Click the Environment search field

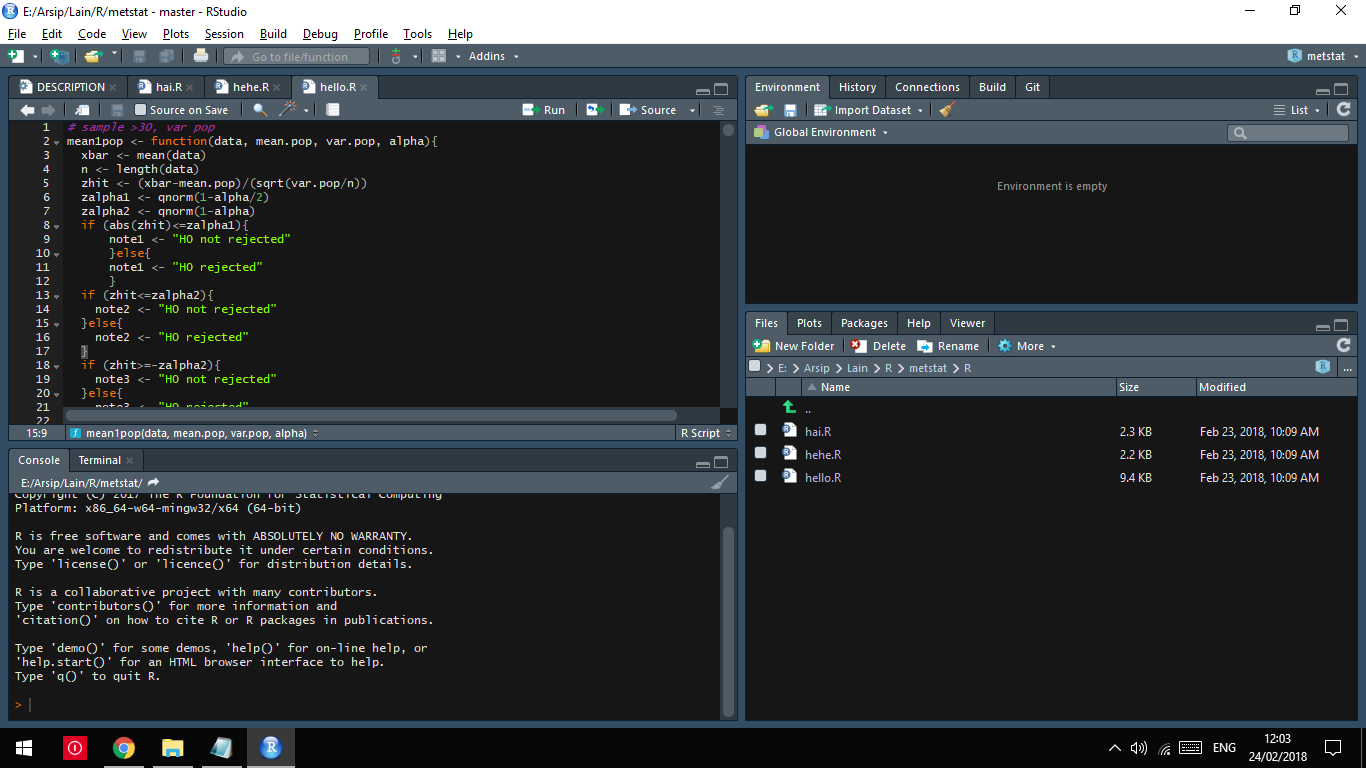coord(1288,132)
